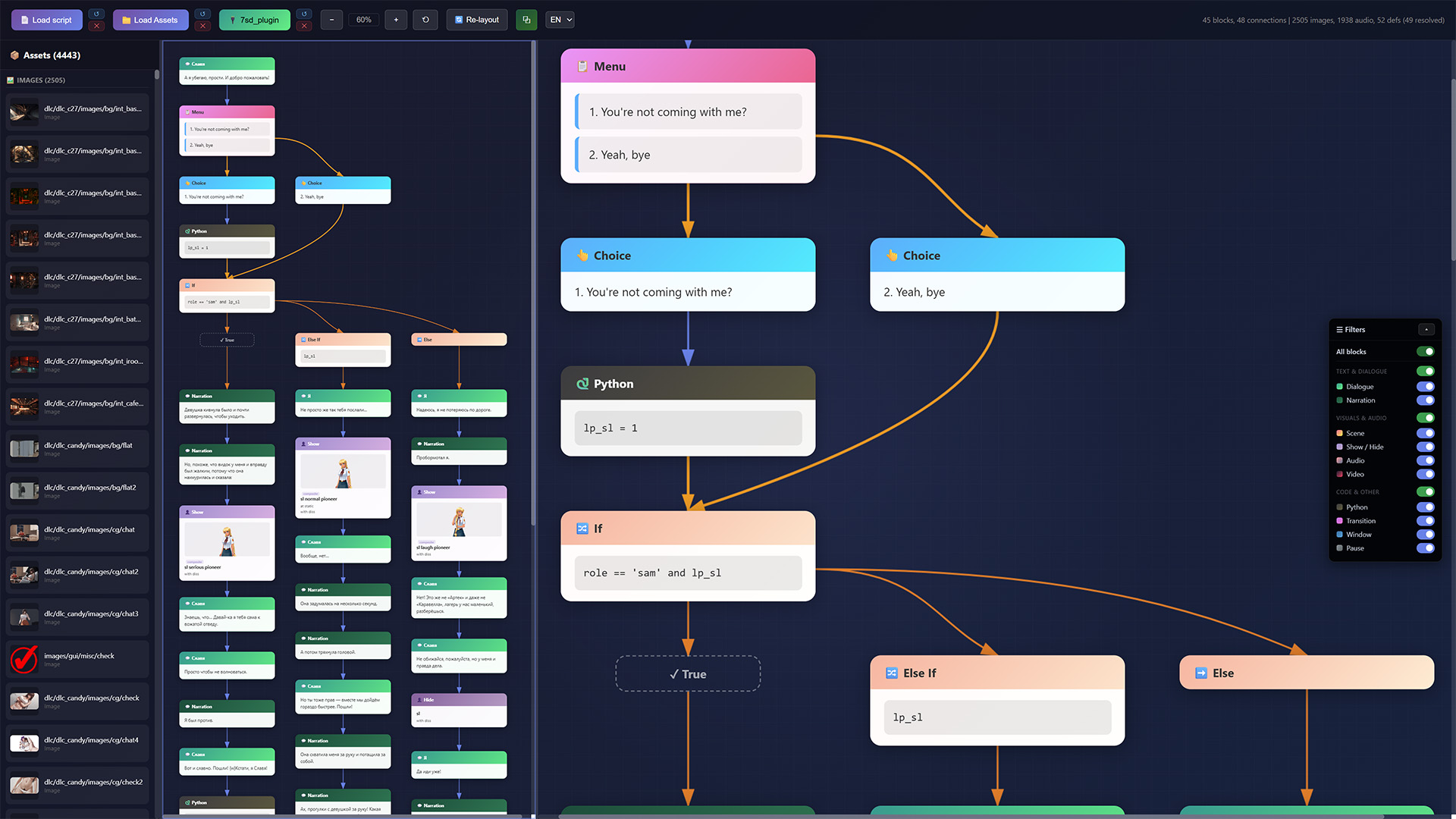
Task: Collapse the IMAGES (2505) asset section
Action: point(41,80)
